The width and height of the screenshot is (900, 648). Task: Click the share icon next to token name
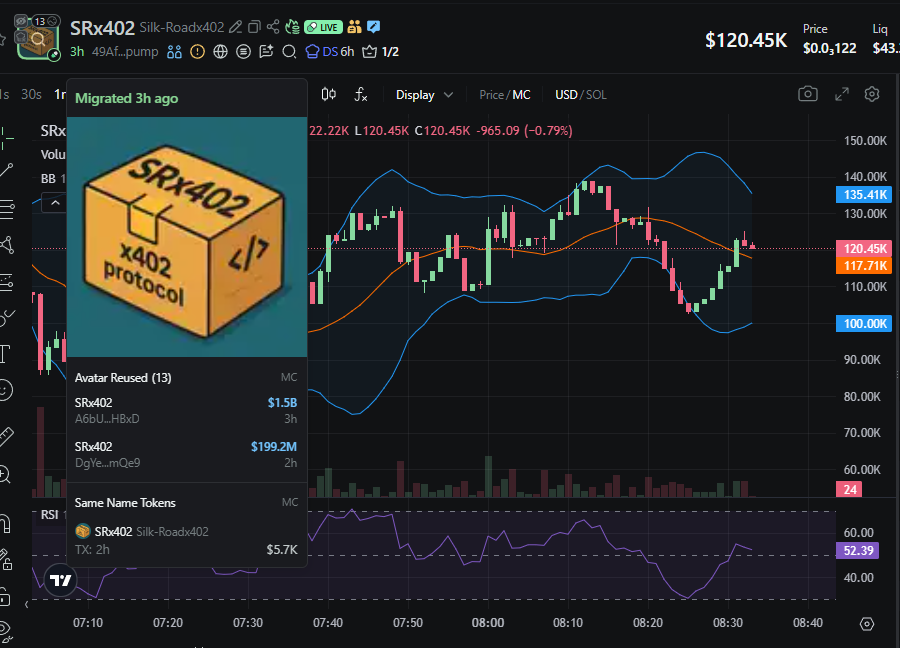pos(274,27)
